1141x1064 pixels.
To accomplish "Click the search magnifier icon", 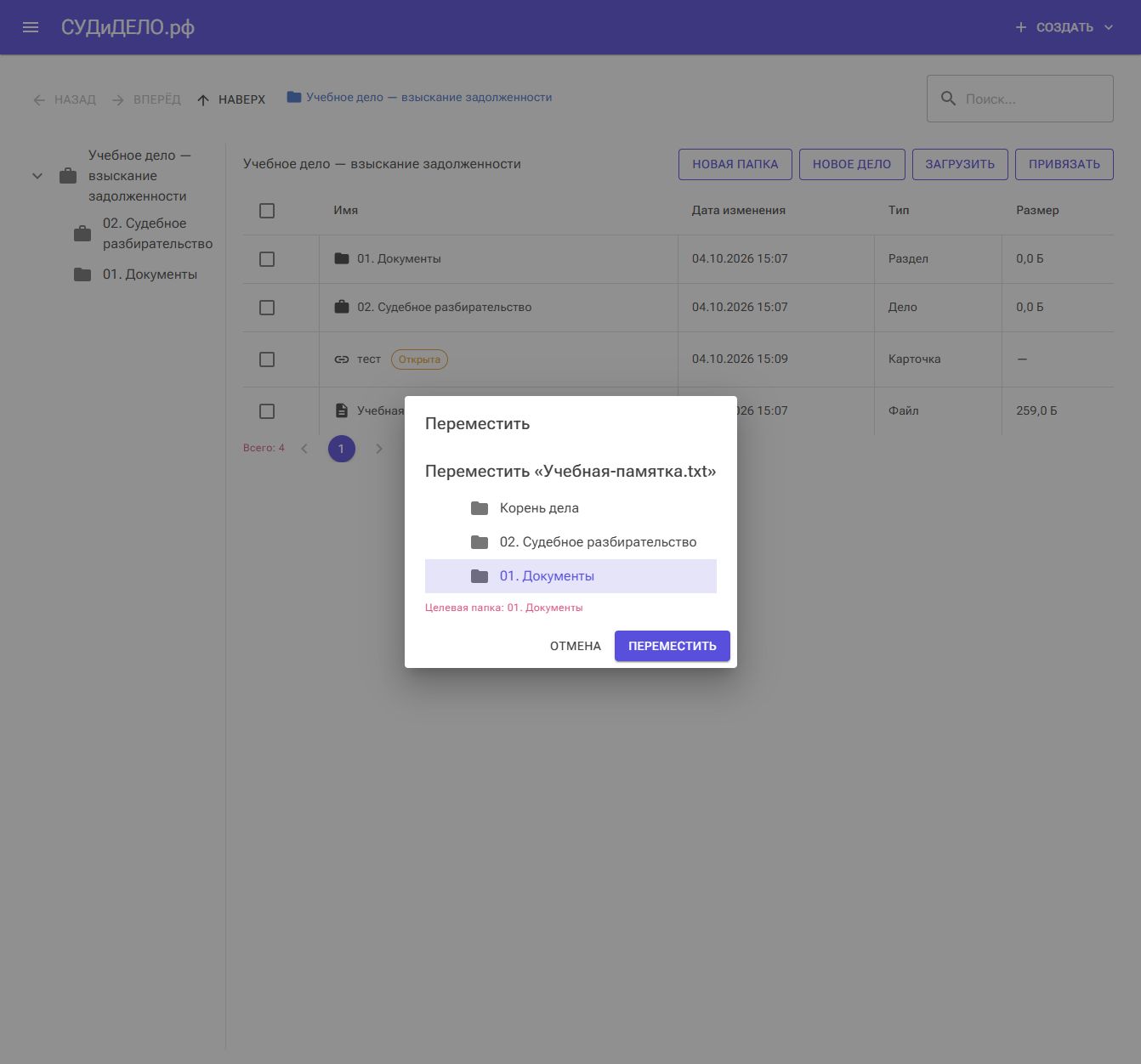I will click(948, 99).
